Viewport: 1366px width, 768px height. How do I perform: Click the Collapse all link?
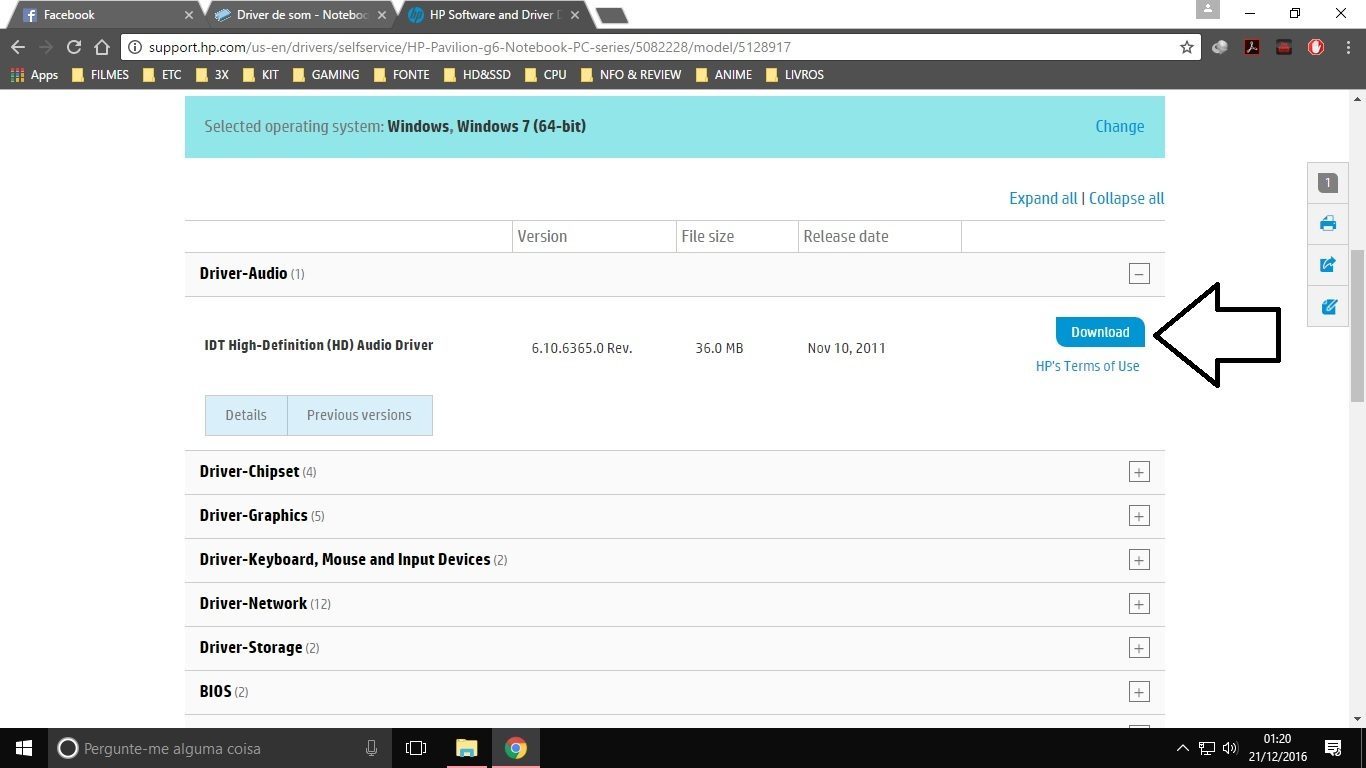point(1126,198)
